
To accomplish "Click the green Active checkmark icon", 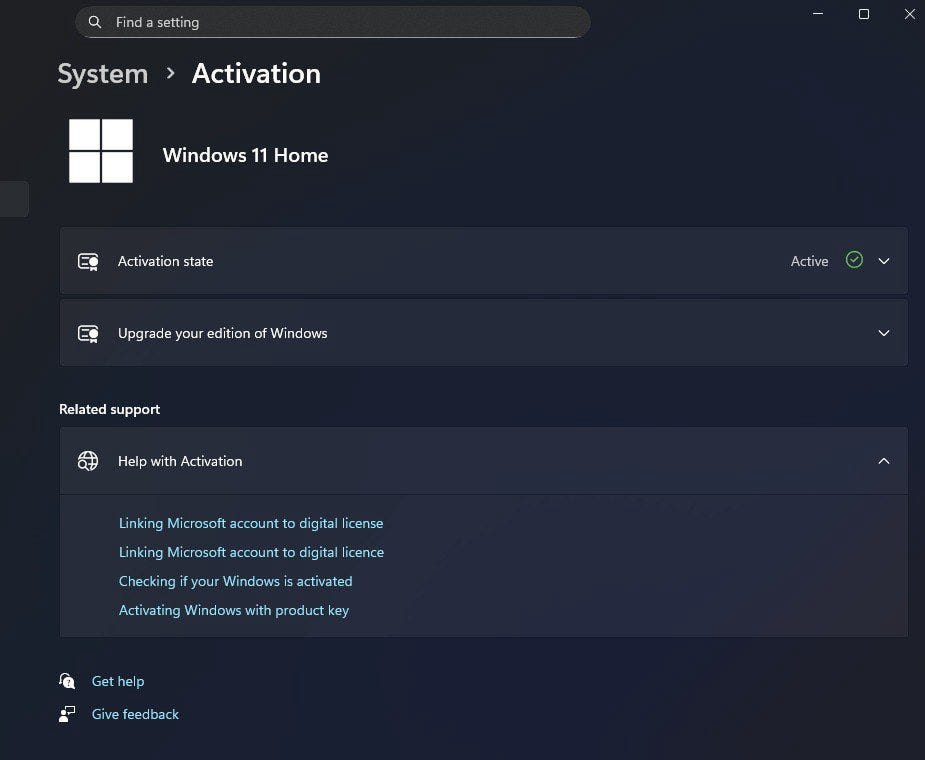I will [854, 260].
